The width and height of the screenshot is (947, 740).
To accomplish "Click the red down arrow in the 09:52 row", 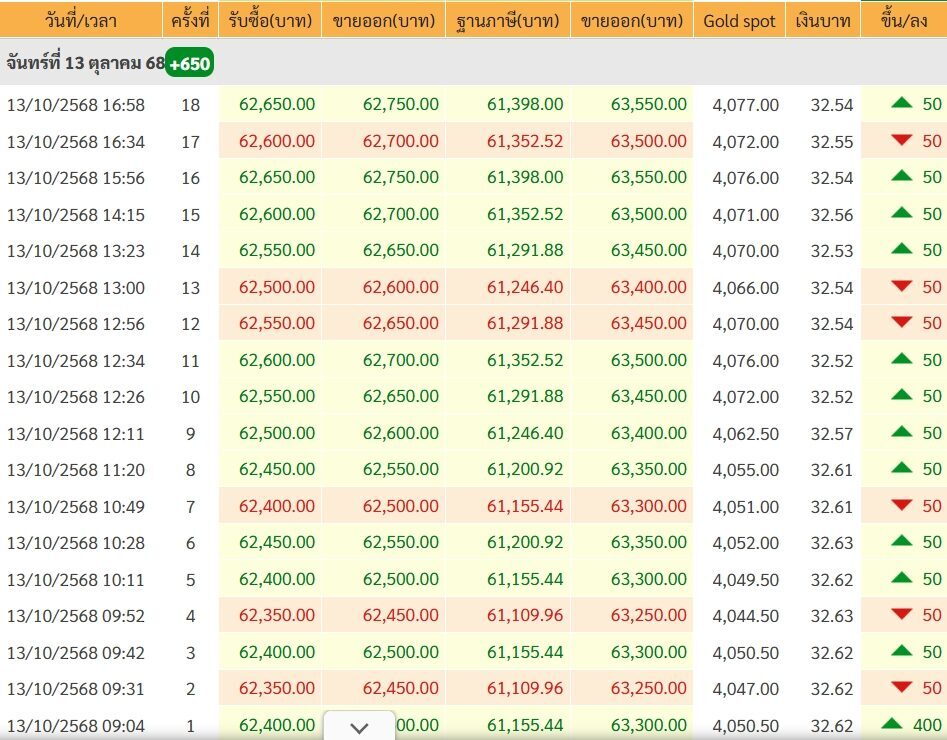I will click(x=902, y=615).
